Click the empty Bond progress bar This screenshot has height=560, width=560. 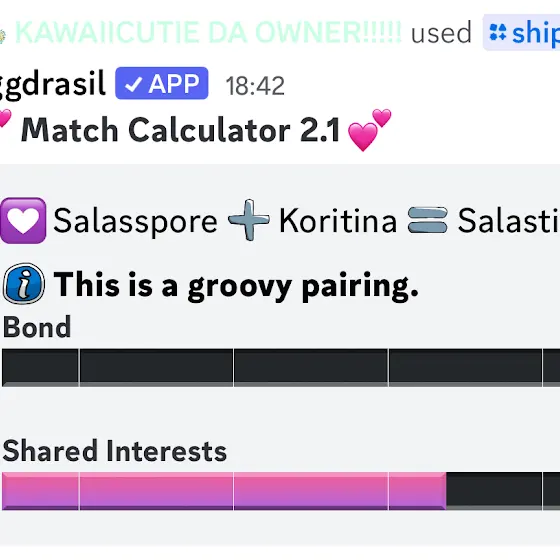pos(281,368)
